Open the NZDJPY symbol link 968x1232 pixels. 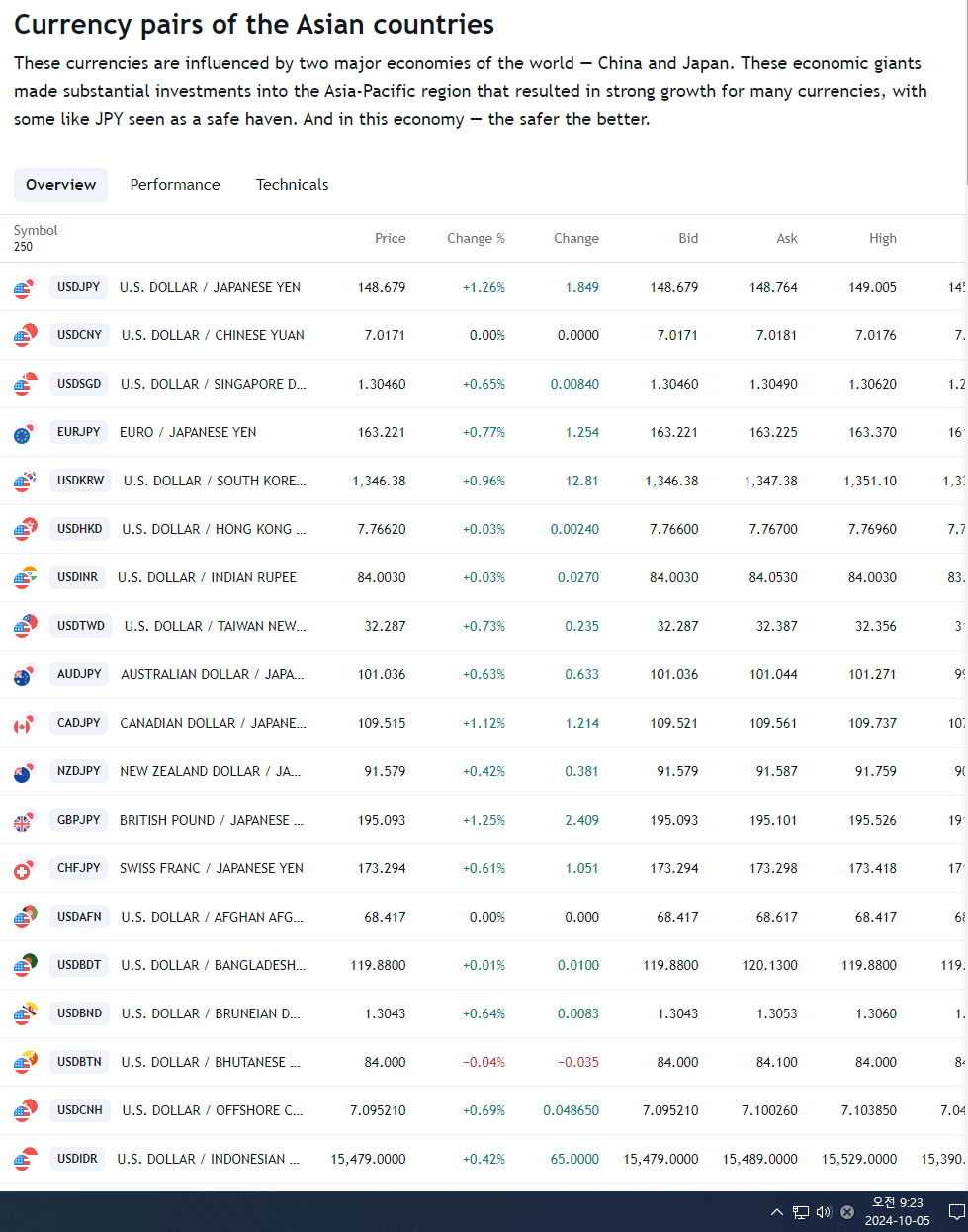tap(79, 771)
